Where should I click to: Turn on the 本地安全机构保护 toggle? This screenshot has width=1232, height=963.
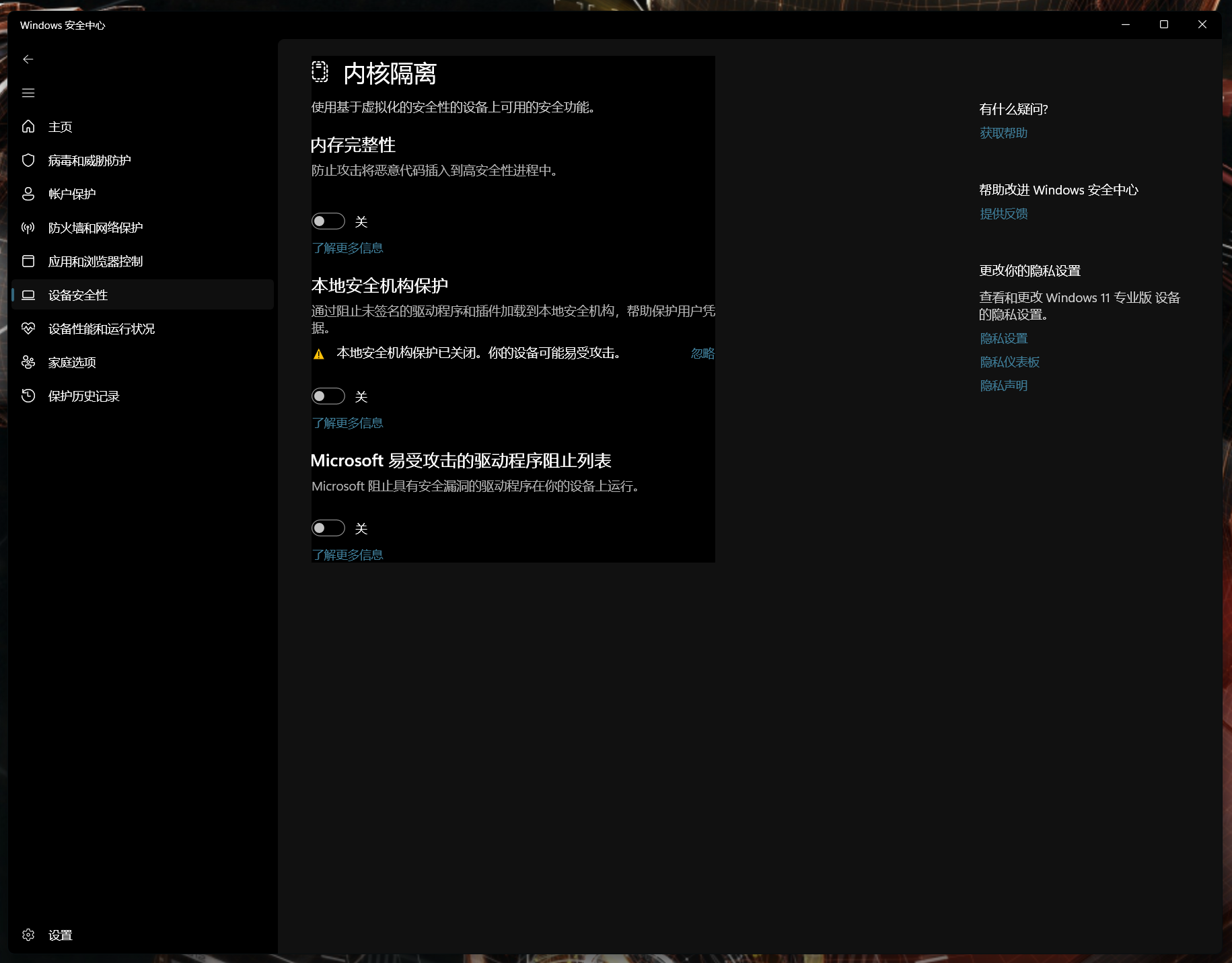pyautogui.click(x=328, y=396)
